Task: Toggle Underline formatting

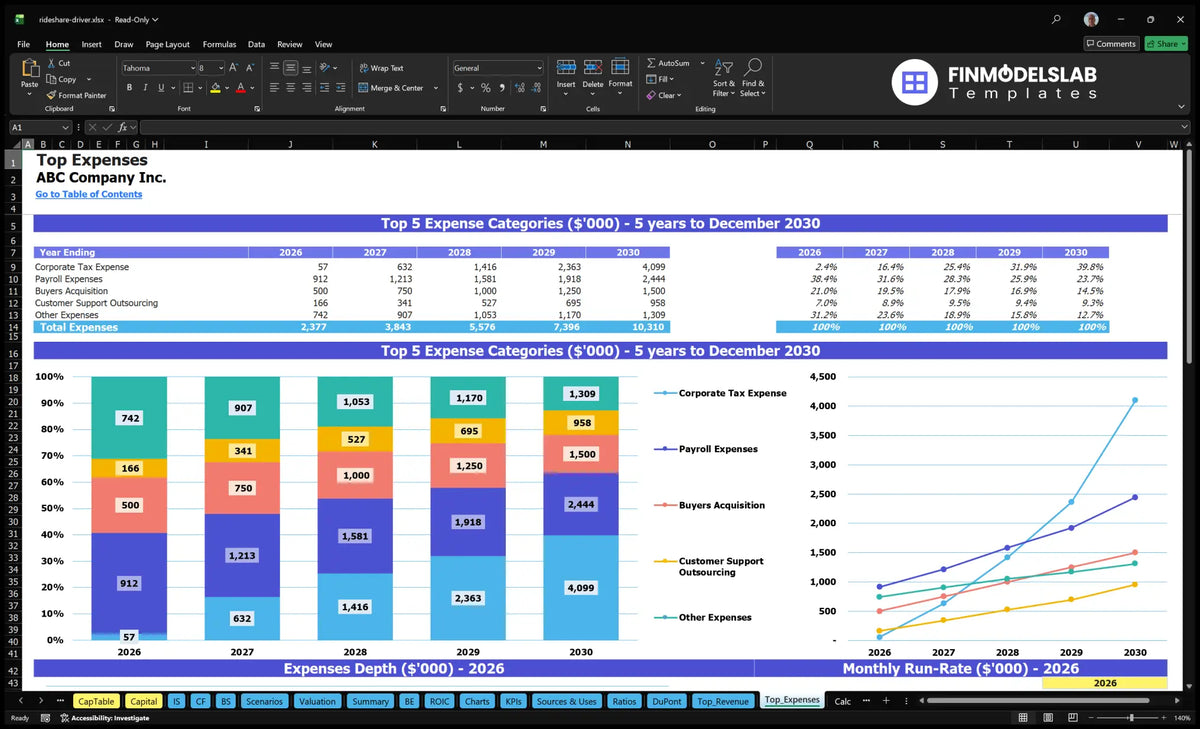Action: 160,88
